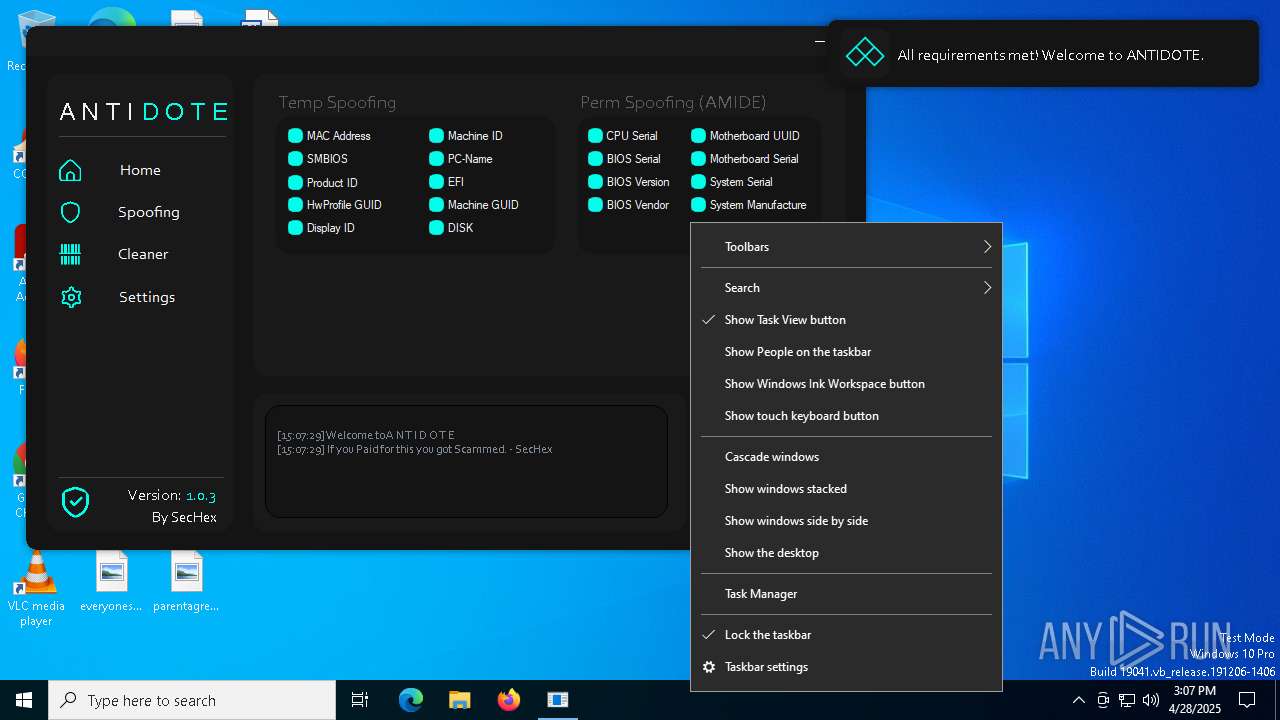The image size is (1280, 720).
Task: Select Cascade windows
Action: 846,457
